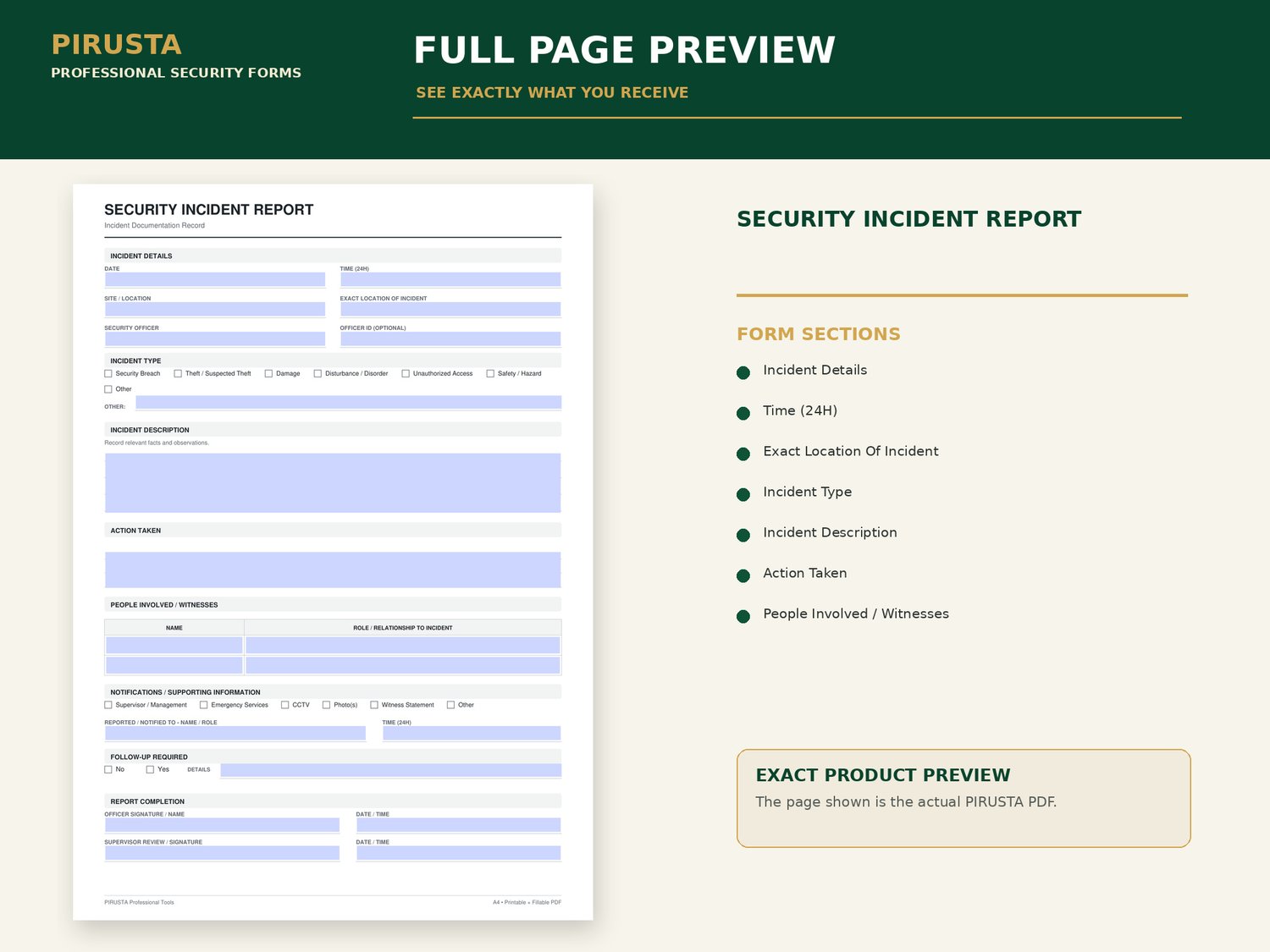The height and width of the screenshot is (952, 1270).
Task: Click the Incident Details bullet dot
Action: [x=743, y=372]
